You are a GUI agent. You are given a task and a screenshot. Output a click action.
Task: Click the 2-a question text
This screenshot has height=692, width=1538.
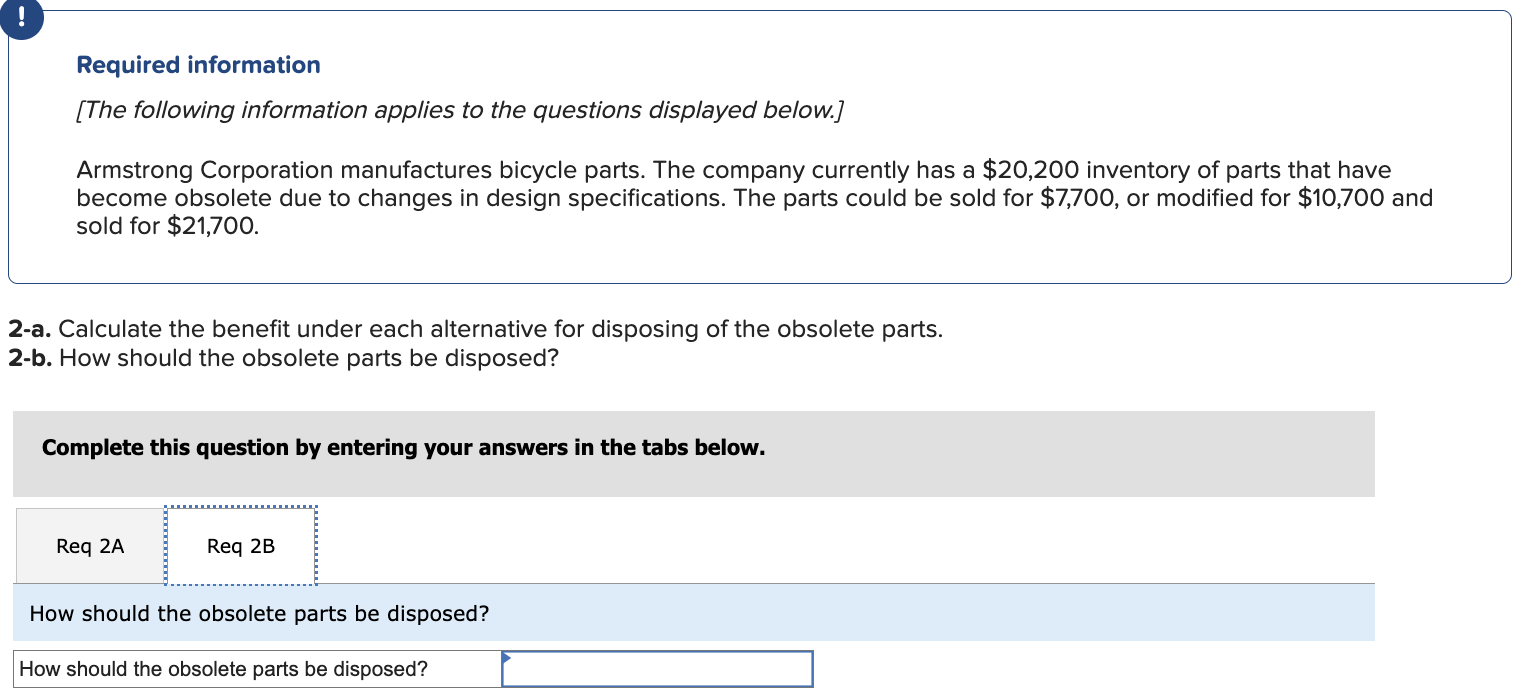(x=474, y=329)
